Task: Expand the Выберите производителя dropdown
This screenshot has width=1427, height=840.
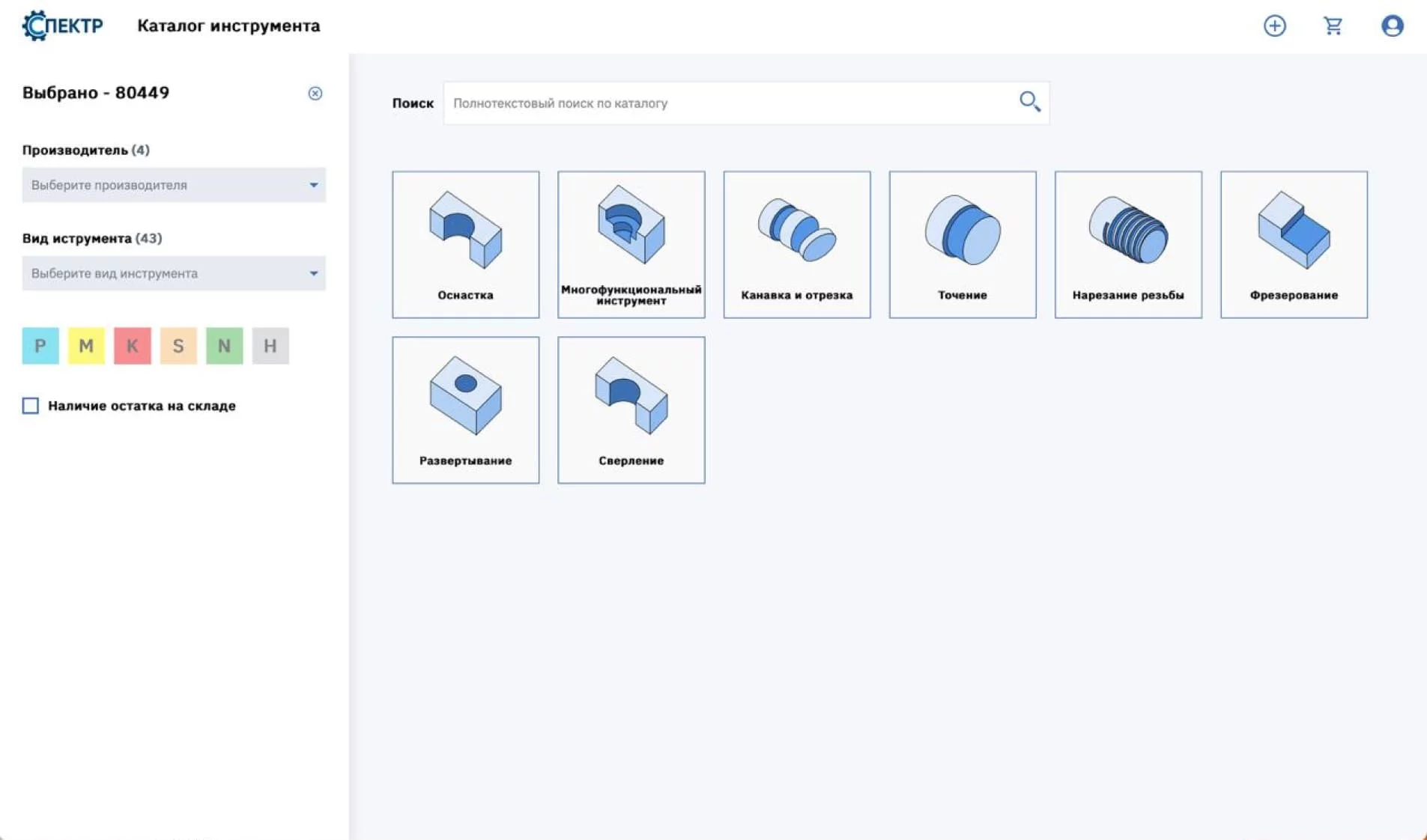Action: coord(174,185)
